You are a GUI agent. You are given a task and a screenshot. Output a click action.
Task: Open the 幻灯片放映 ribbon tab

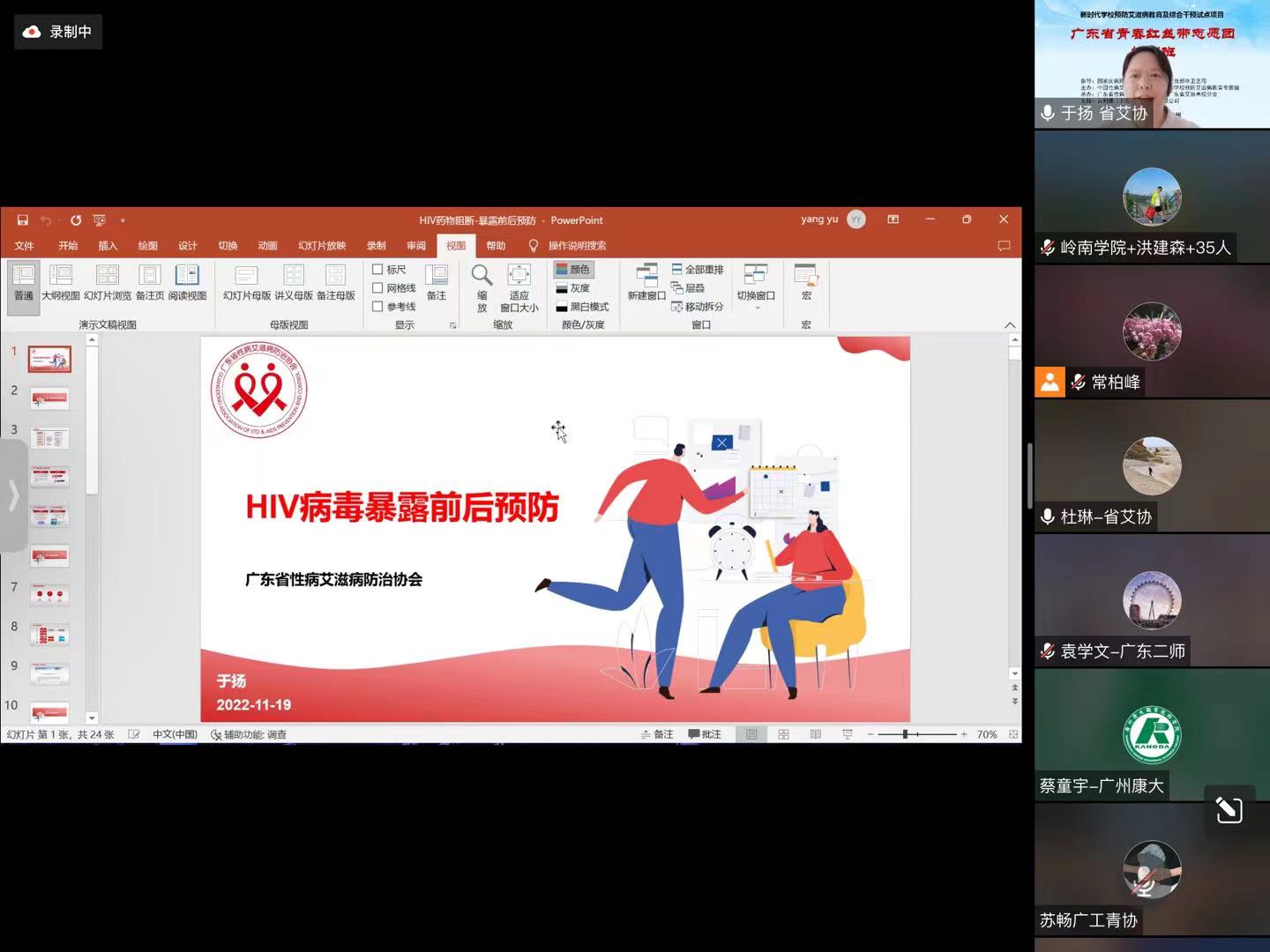pos(322,246)
